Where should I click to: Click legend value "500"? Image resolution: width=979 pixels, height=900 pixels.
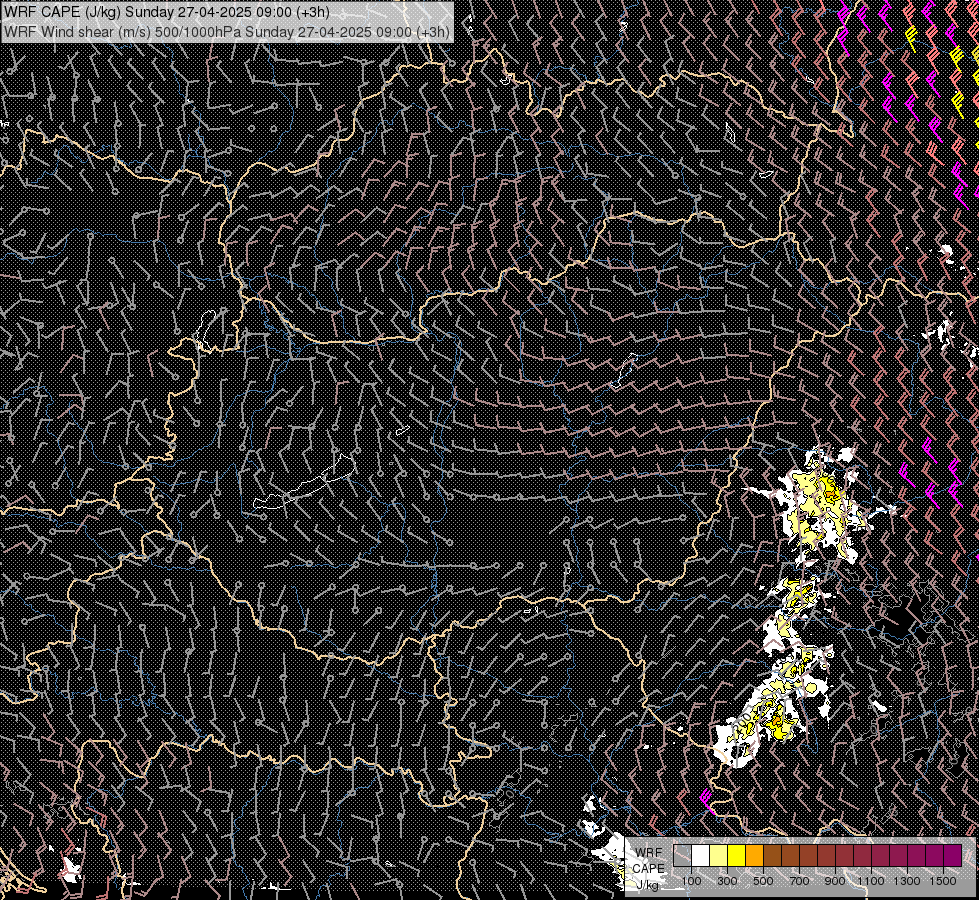point(764,881)
